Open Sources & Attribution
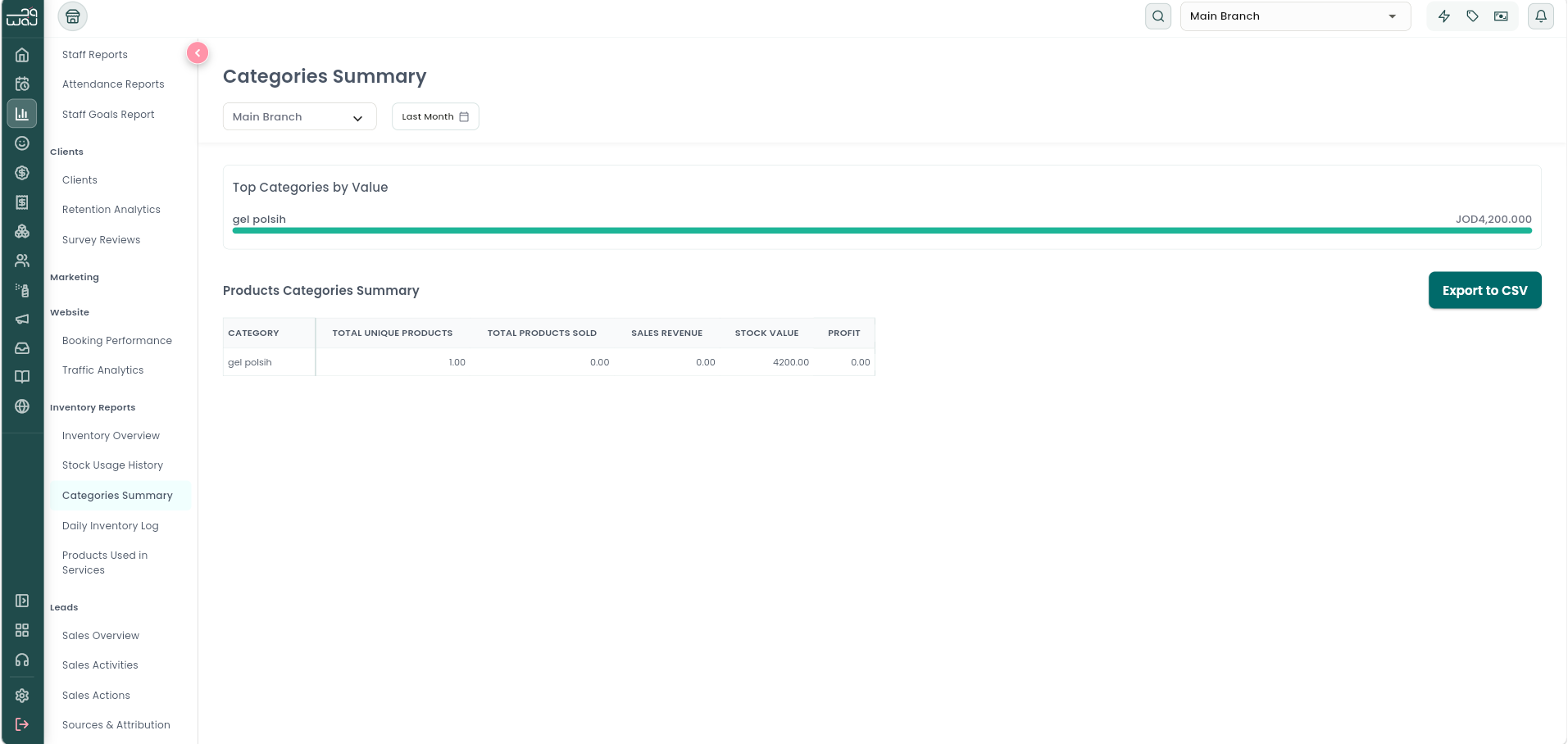The image size is (1568, 744). click(x=116, y=725)
